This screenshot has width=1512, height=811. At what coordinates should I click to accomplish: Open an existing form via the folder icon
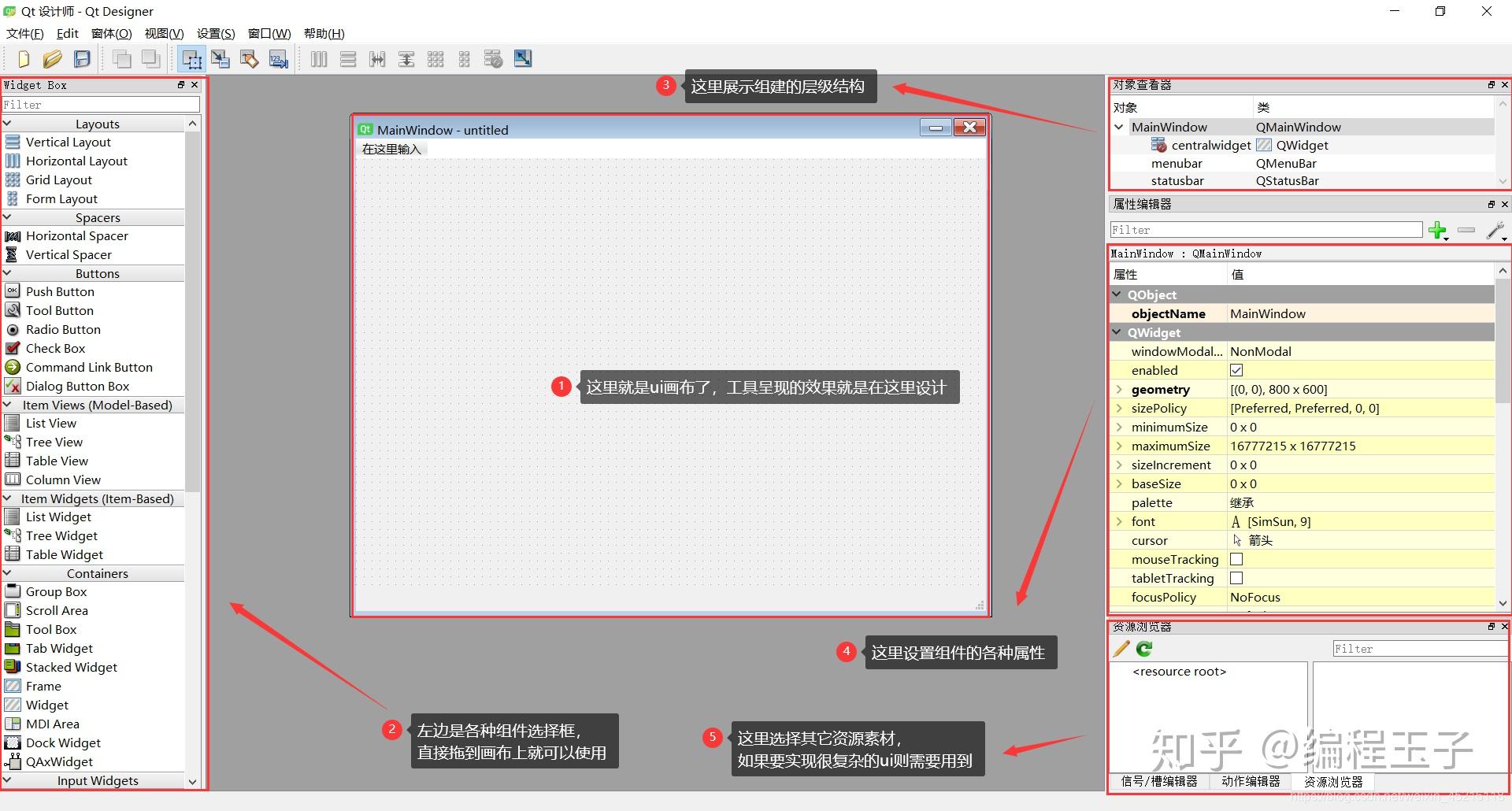tap(52, 59)
